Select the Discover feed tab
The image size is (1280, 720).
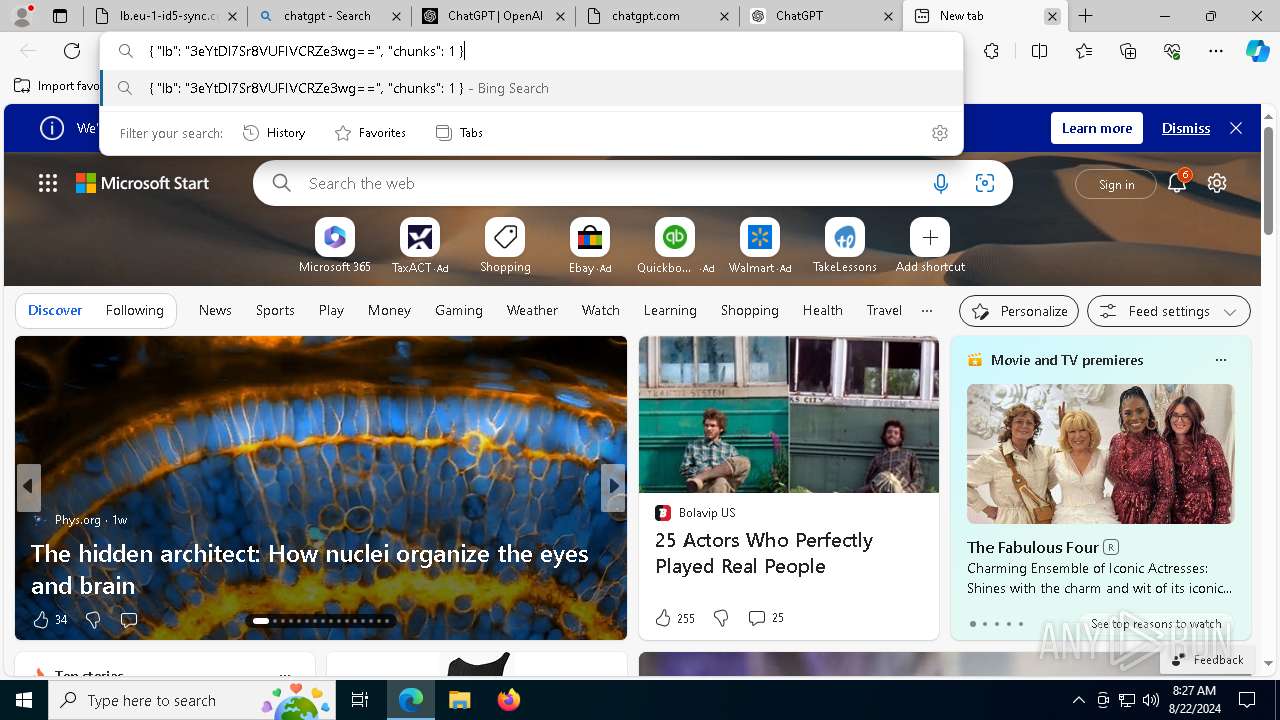pyautogui.click(x=55, y=310)
